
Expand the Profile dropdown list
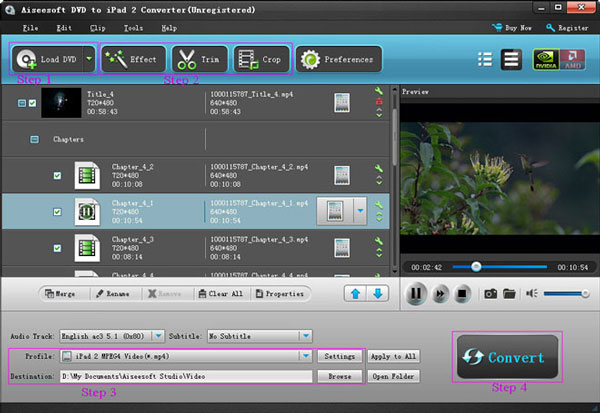pyautogui.click(x=305, y=355)
